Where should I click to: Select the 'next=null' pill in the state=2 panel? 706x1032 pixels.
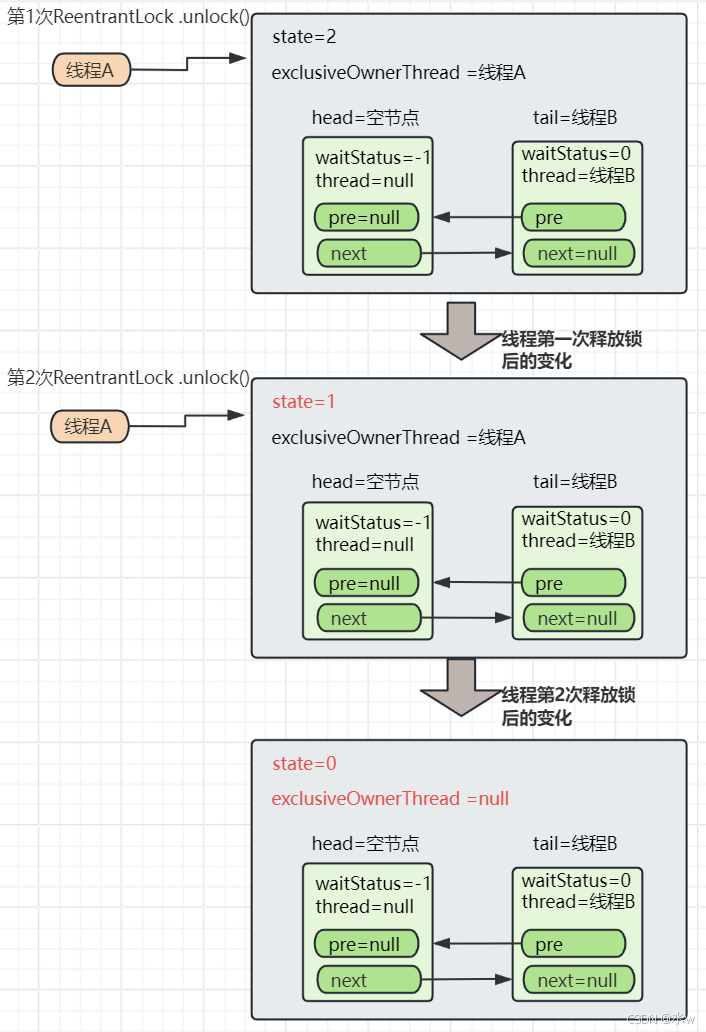pos(579,253)
